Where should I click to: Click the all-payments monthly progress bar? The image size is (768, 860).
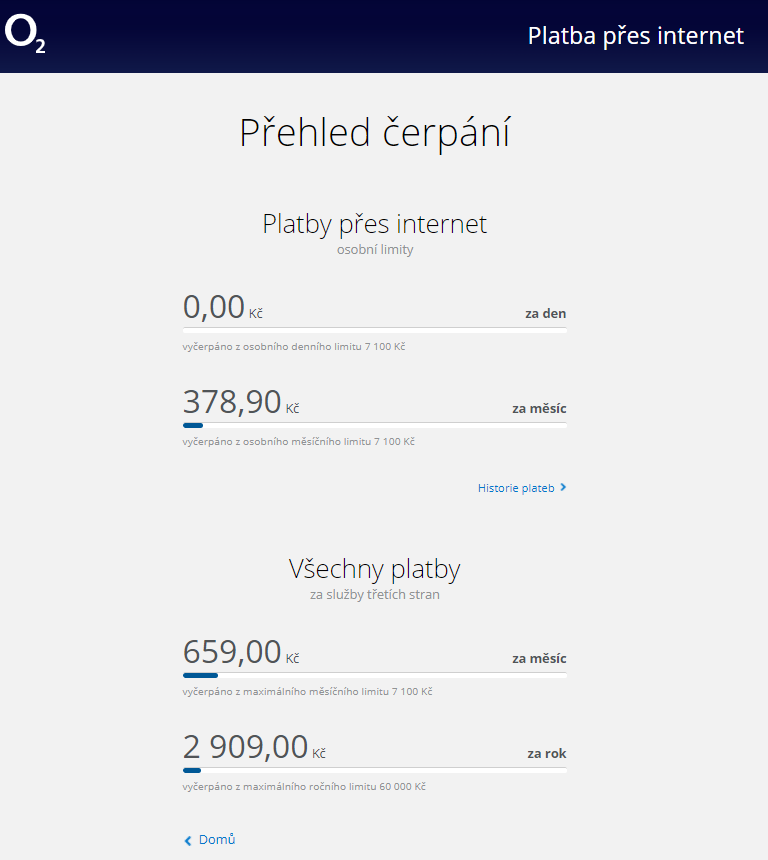[374, 675]
